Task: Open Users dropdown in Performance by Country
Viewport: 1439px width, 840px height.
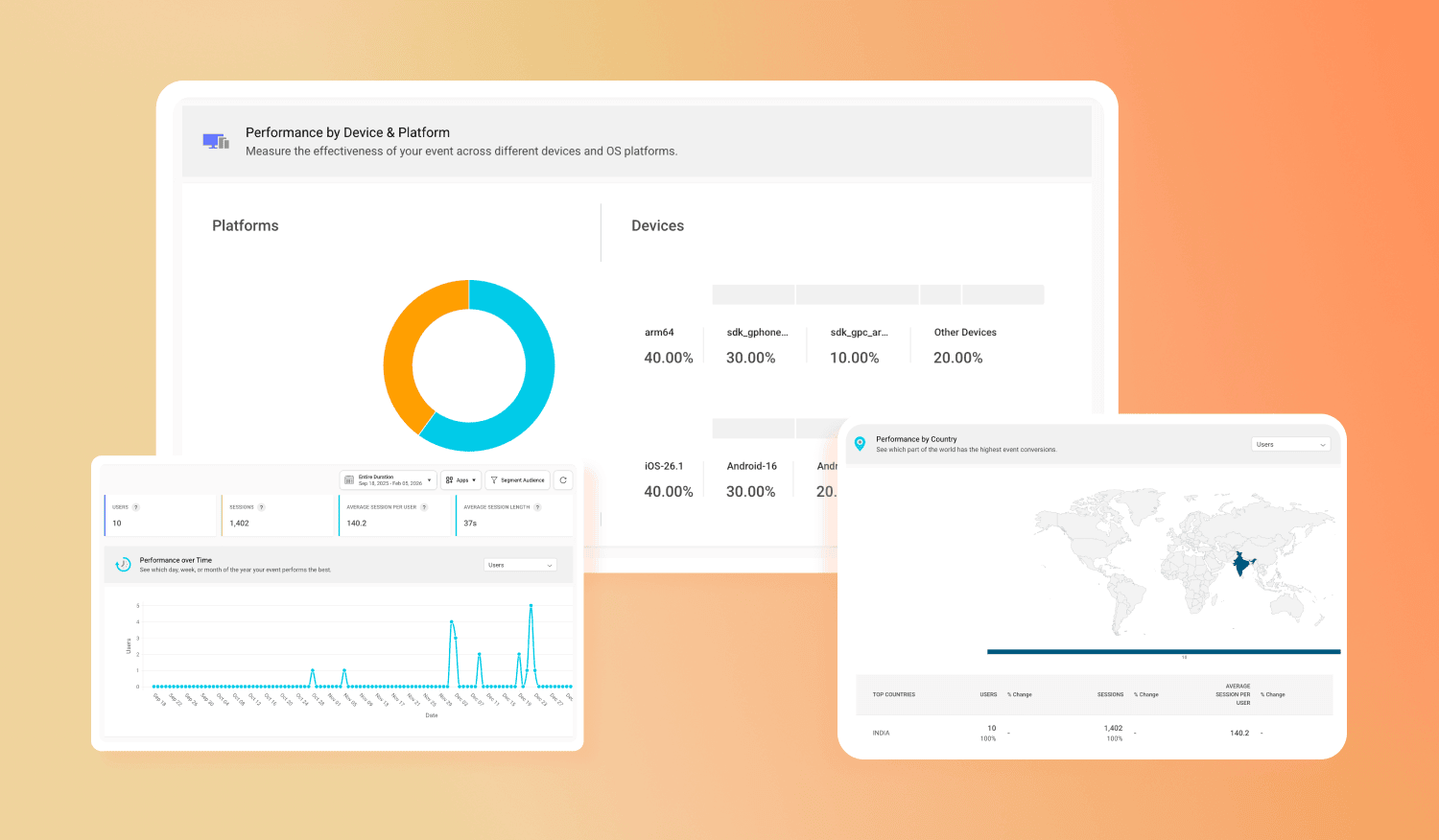Action: [1290, 445]
